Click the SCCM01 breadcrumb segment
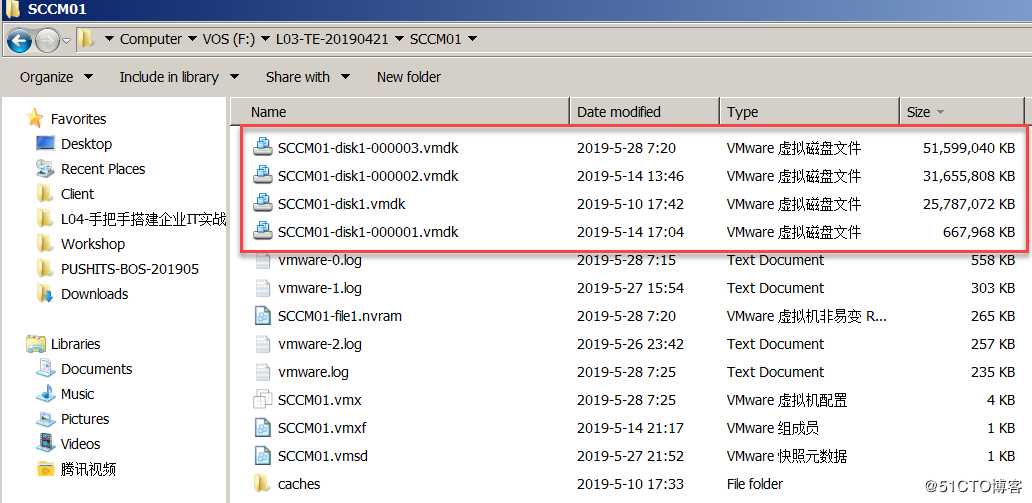The image size is (1032, 503). pyautogui.click(x=435, y=40)
